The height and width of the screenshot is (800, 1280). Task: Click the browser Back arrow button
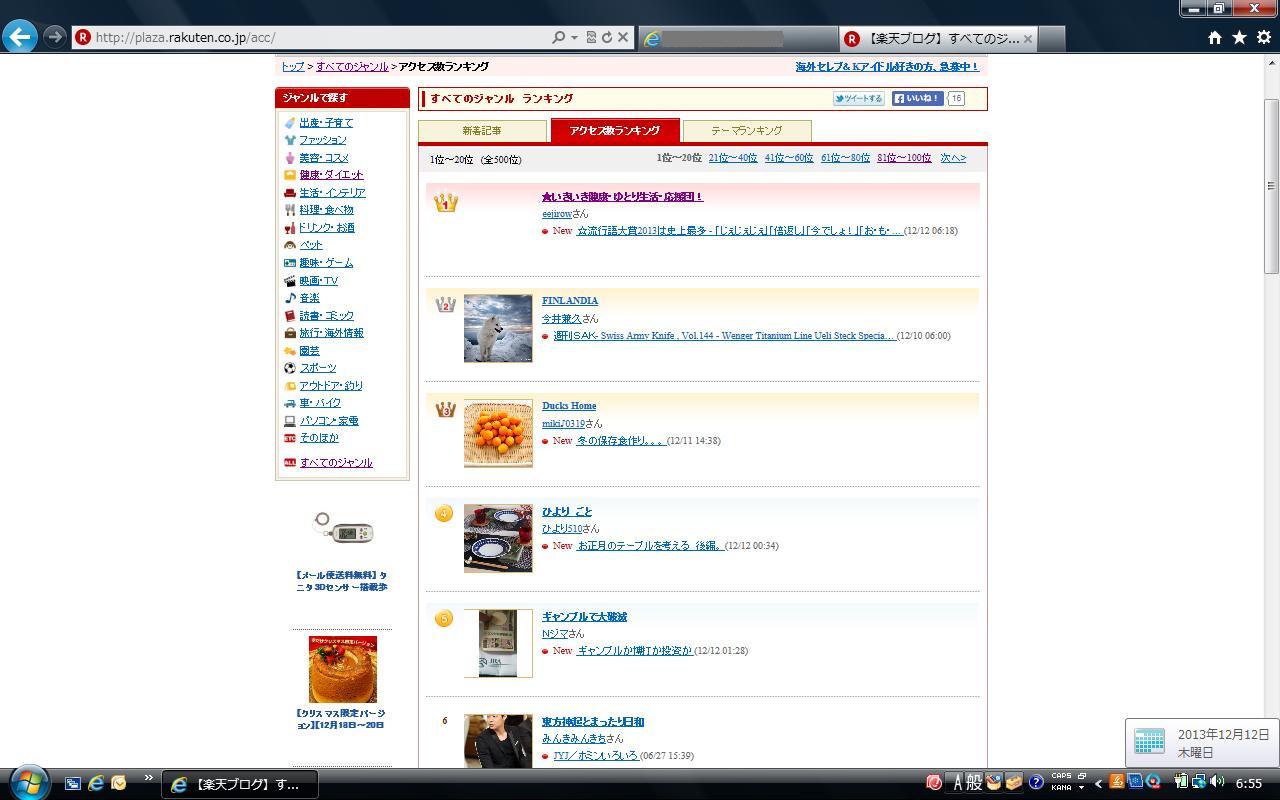20,37
